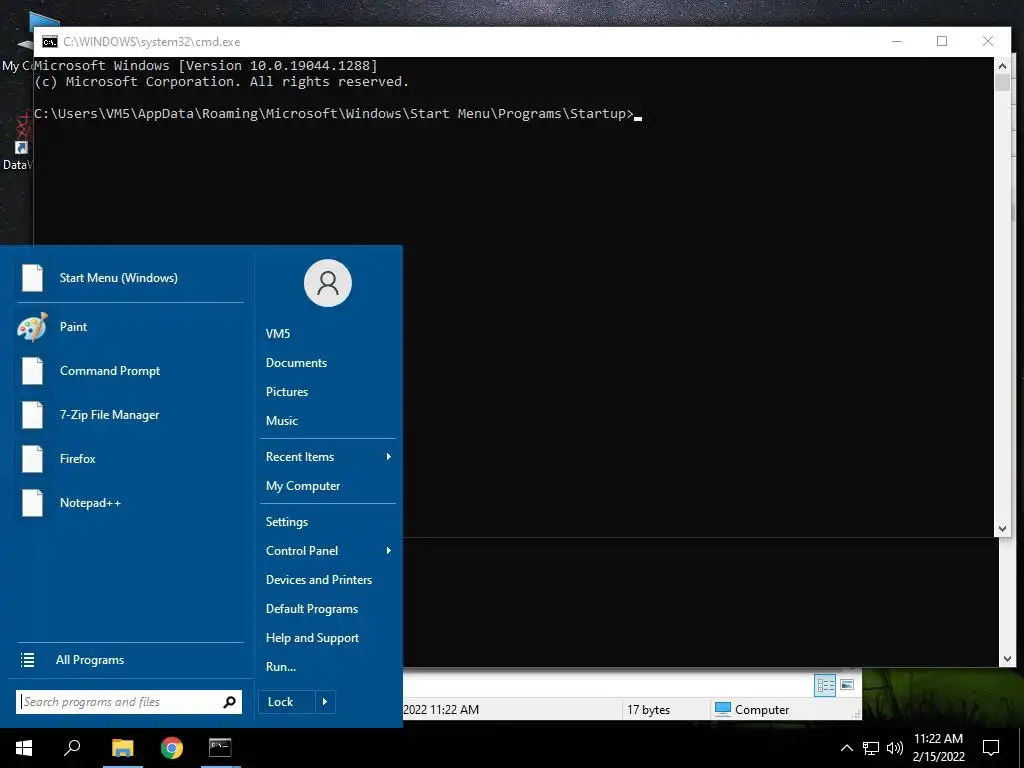Click the Firefox entry icon
This screenshot has width=1024, height=768.
pyautogui.click(x=32, y=458)
